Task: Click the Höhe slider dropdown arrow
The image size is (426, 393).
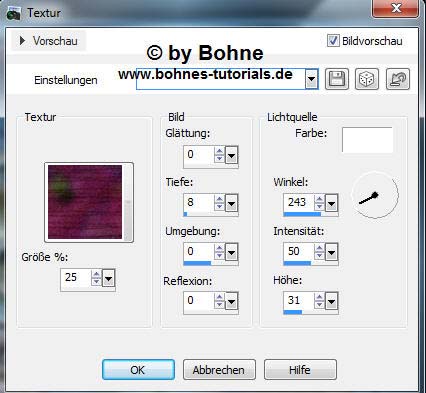Action: coord(331,301)
